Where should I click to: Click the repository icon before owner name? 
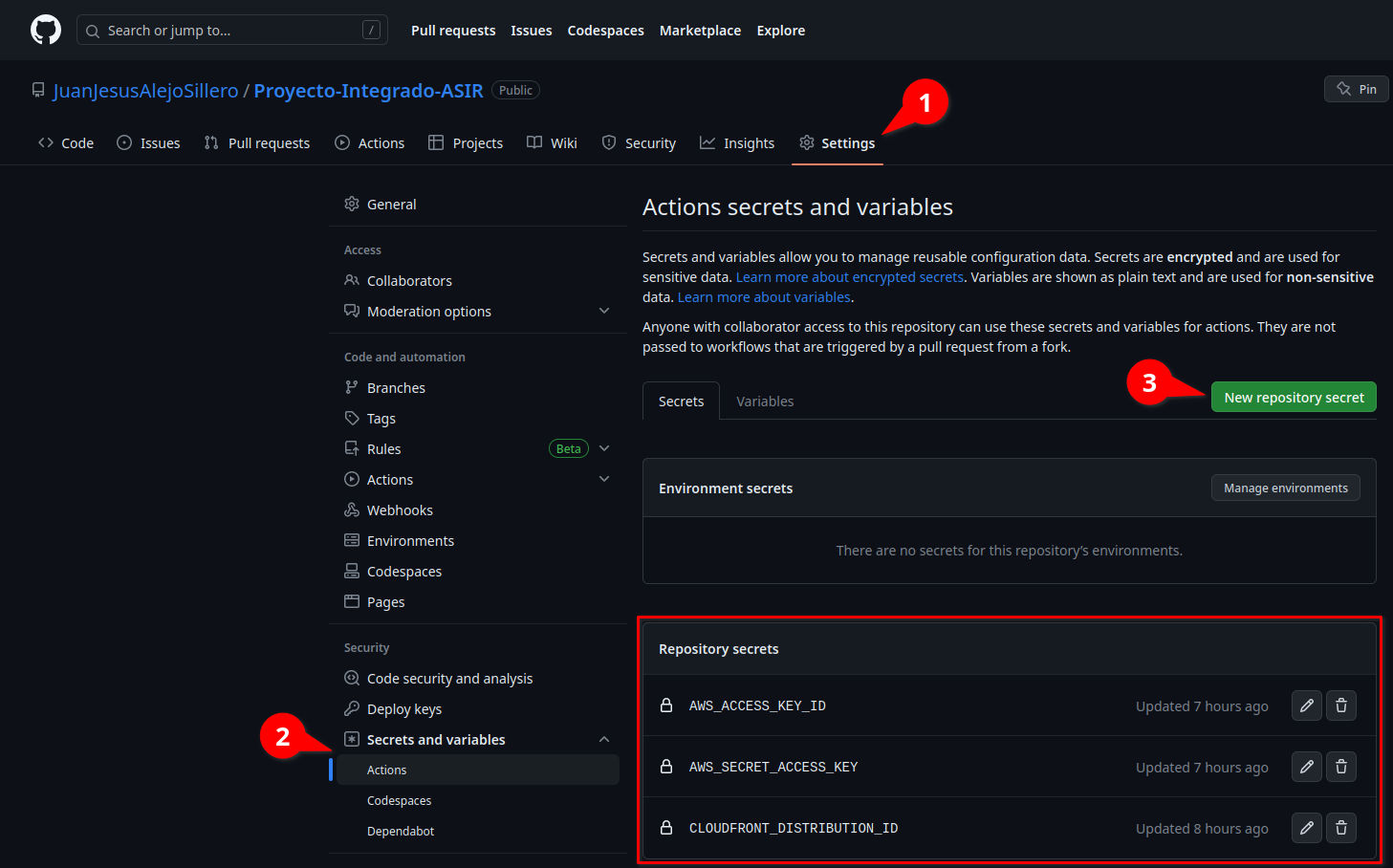tap(38, 90)
